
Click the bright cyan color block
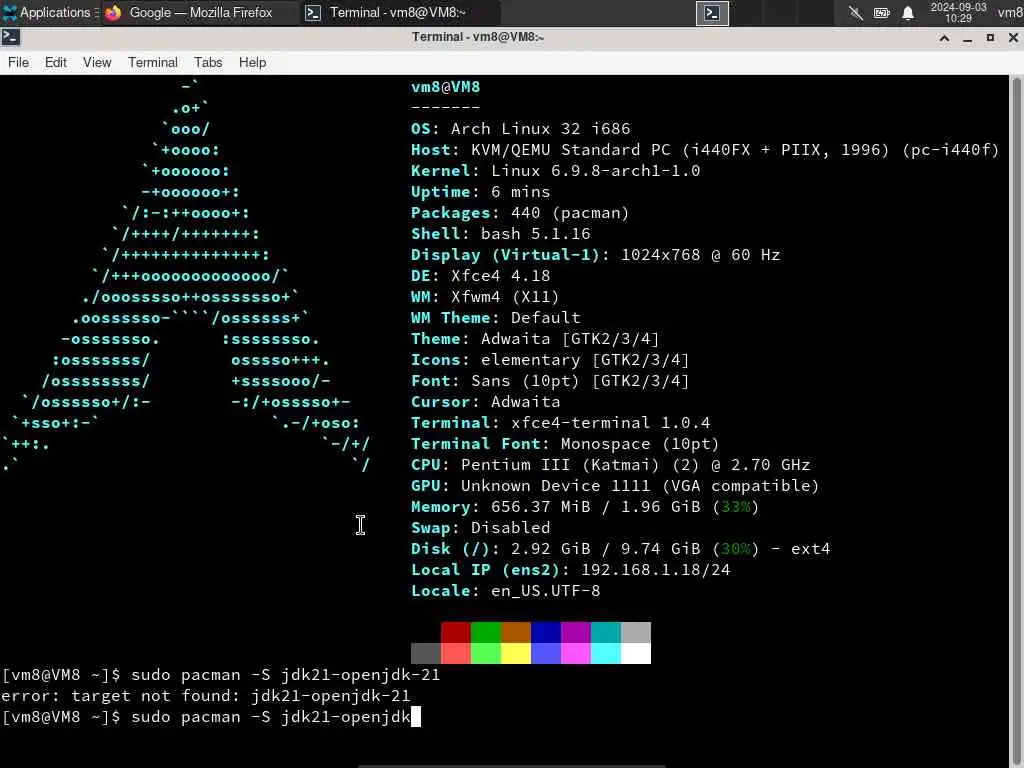coord(606,653)
